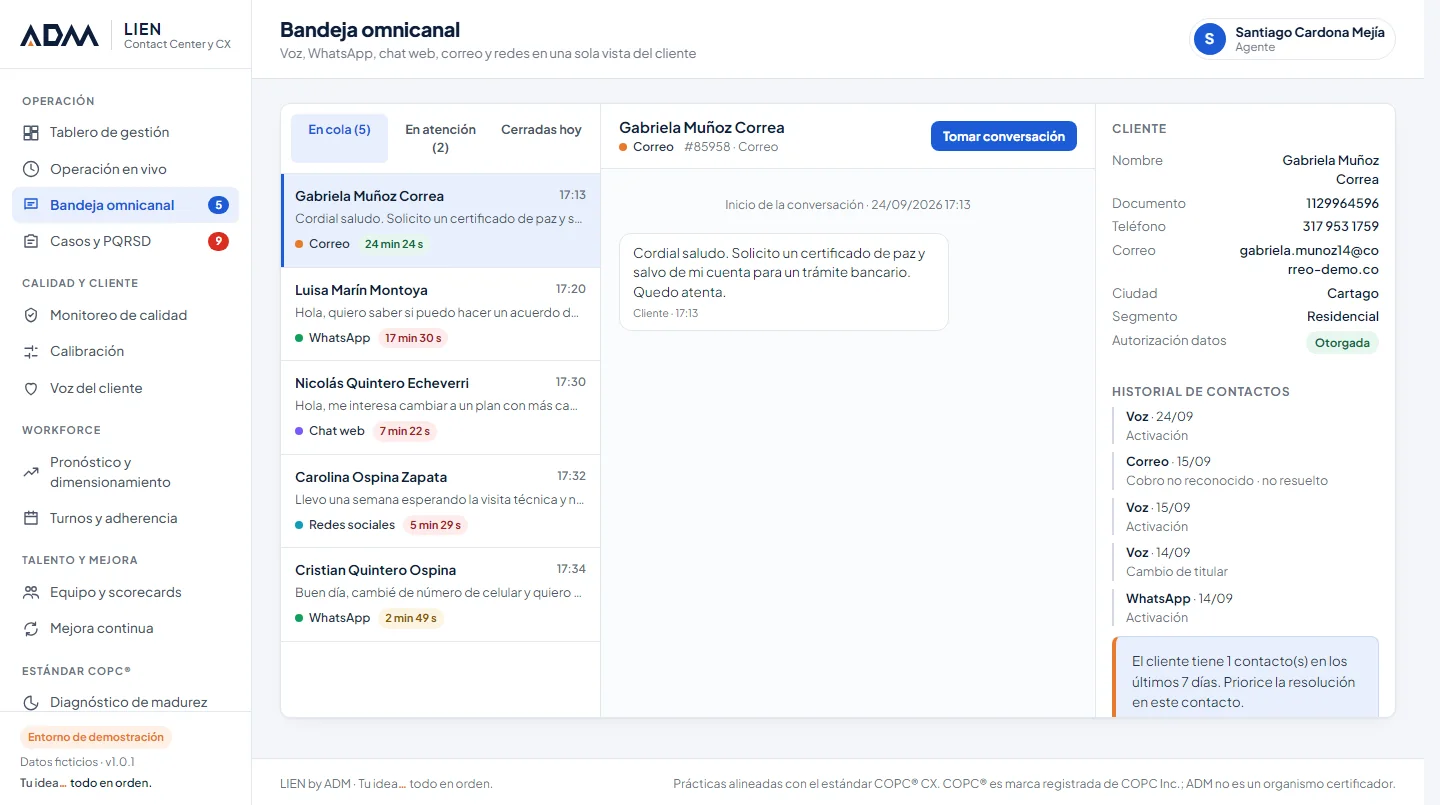Open Turnos y adherencia calendar icon

pos(31,518)
